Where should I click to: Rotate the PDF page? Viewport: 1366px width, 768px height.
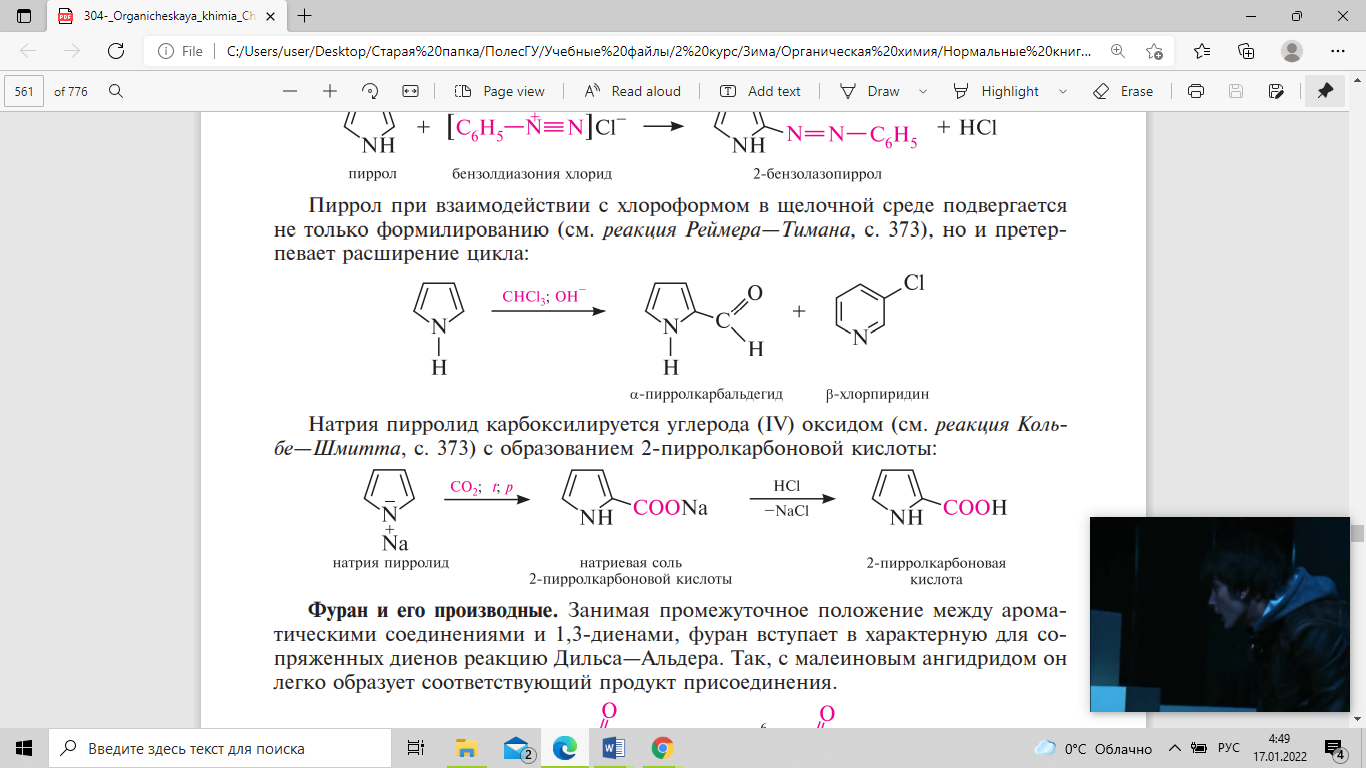(x=370, y=91)
